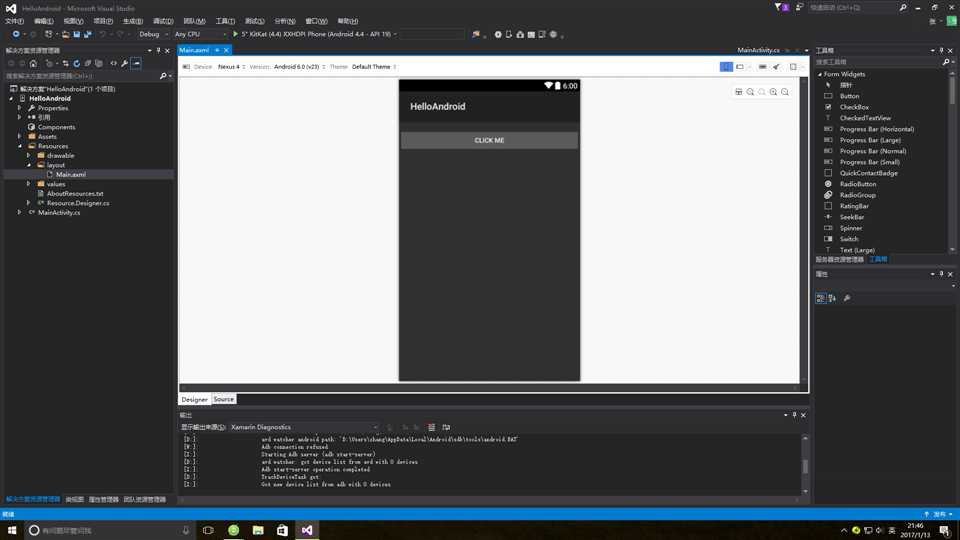Open the MainActivity.cs preview tab

point(759,50)
